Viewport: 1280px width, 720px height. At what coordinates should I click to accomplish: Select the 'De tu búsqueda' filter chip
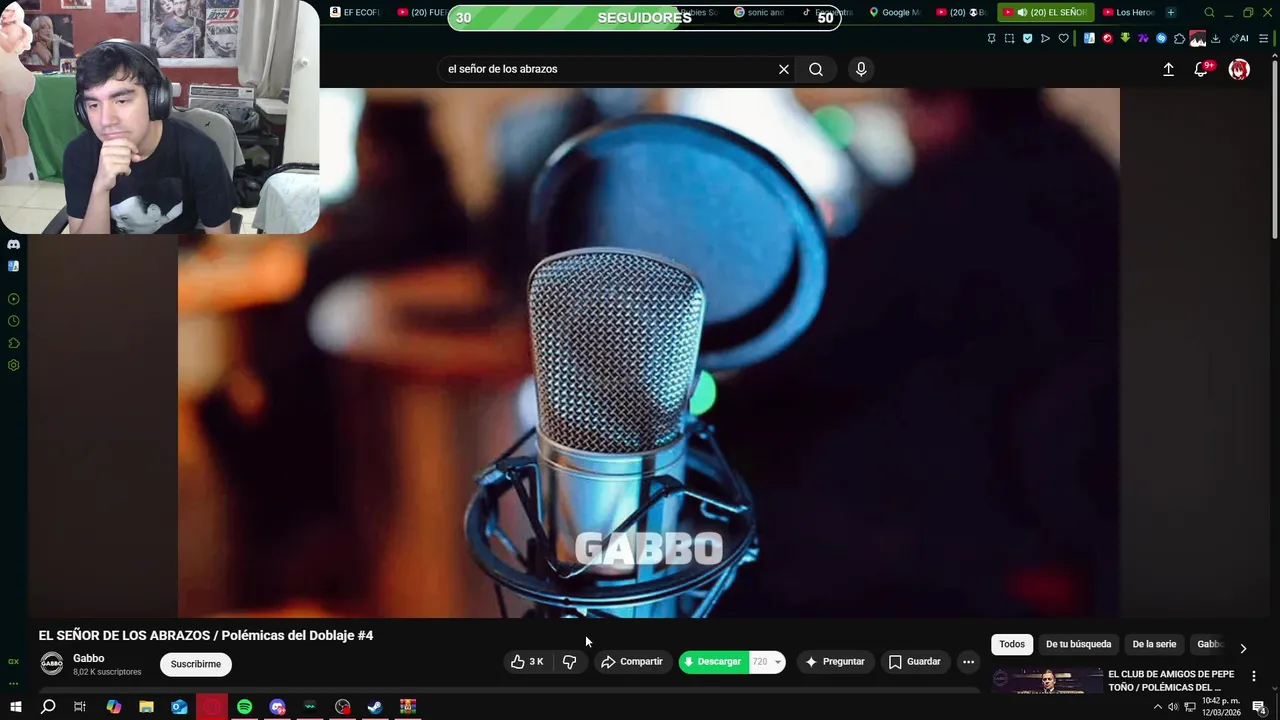click(x=1078, y=645)
